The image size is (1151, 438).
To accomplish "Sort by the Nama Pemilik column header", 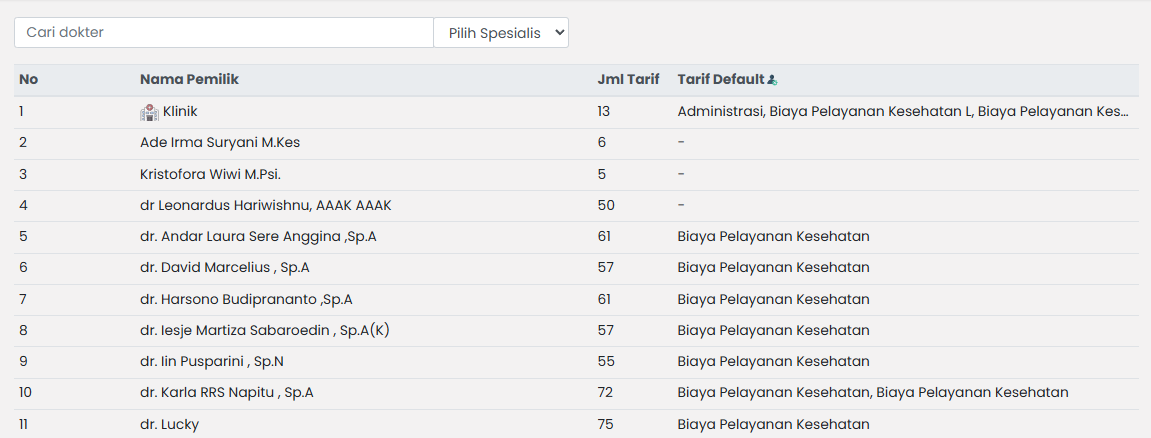I will (189, 80).
